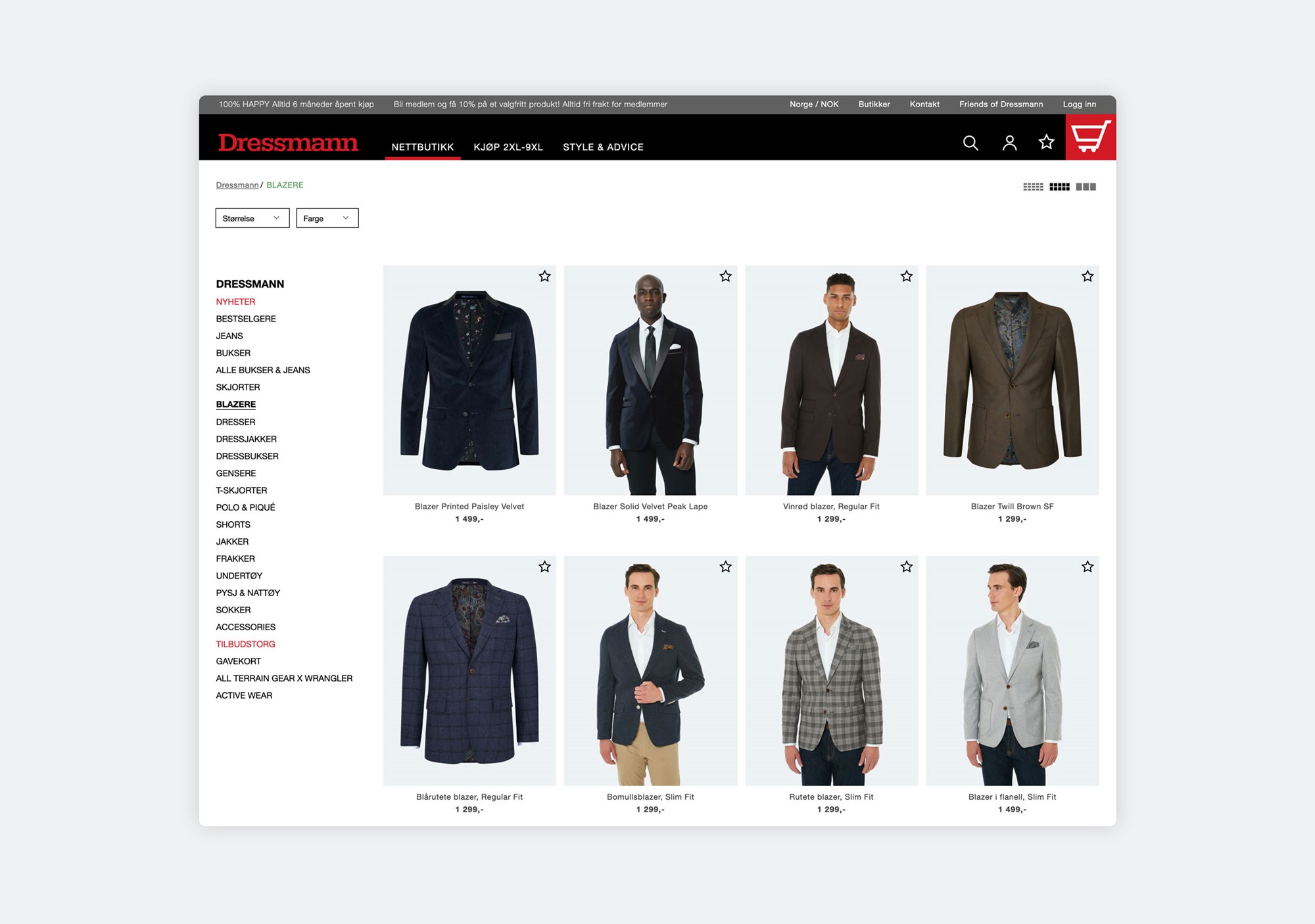Click the Bomullsblazer, Slim Fit title

click(x=650, y=797)
